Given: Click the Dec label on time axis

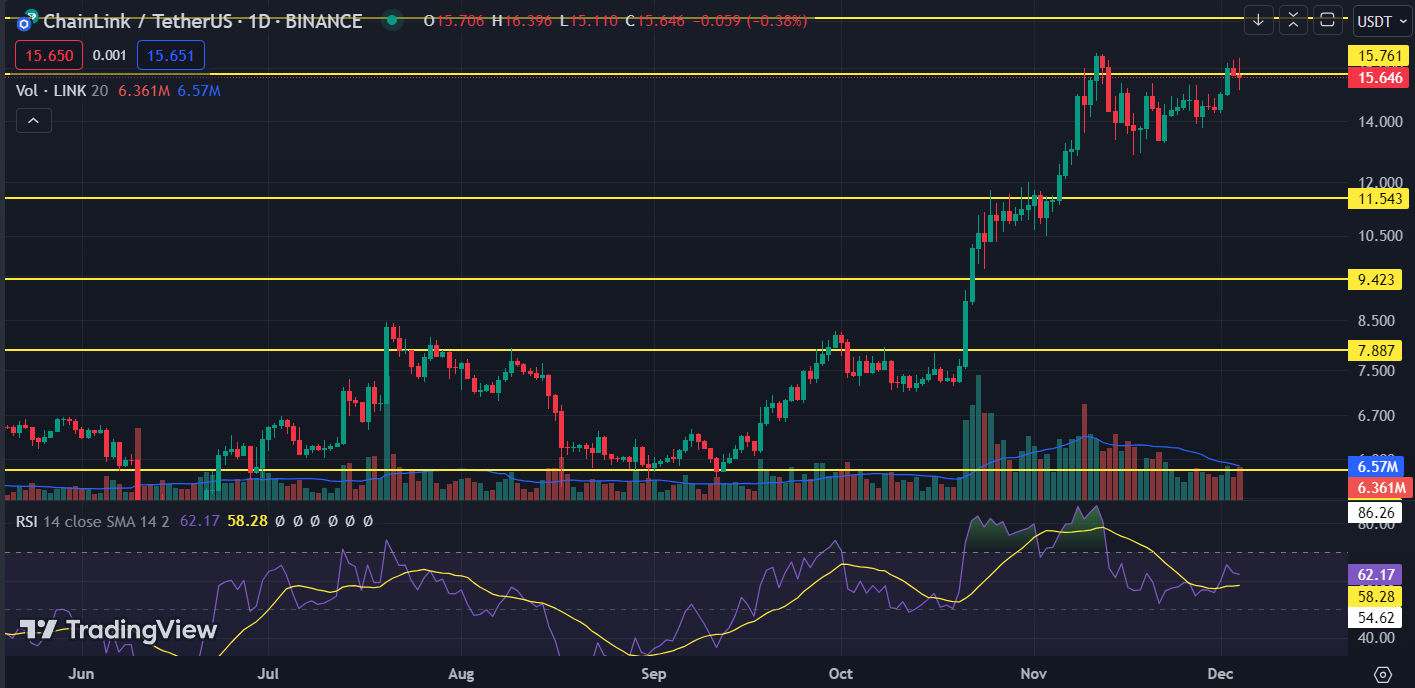Looking at the screenshot, I should coord(1219,673).
